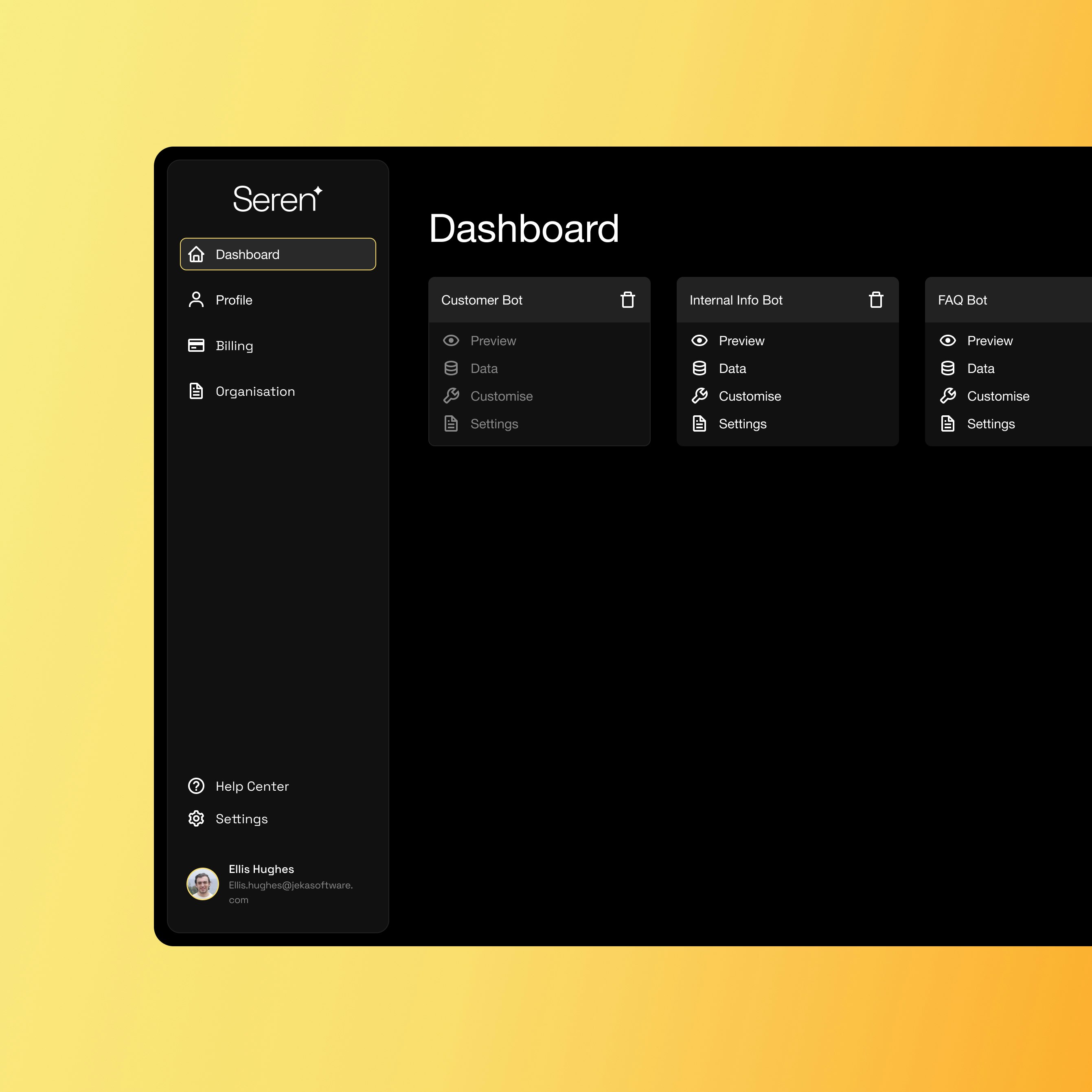Go to the Billing menu item
The image size is (1092, 1092).
[234, 345]
